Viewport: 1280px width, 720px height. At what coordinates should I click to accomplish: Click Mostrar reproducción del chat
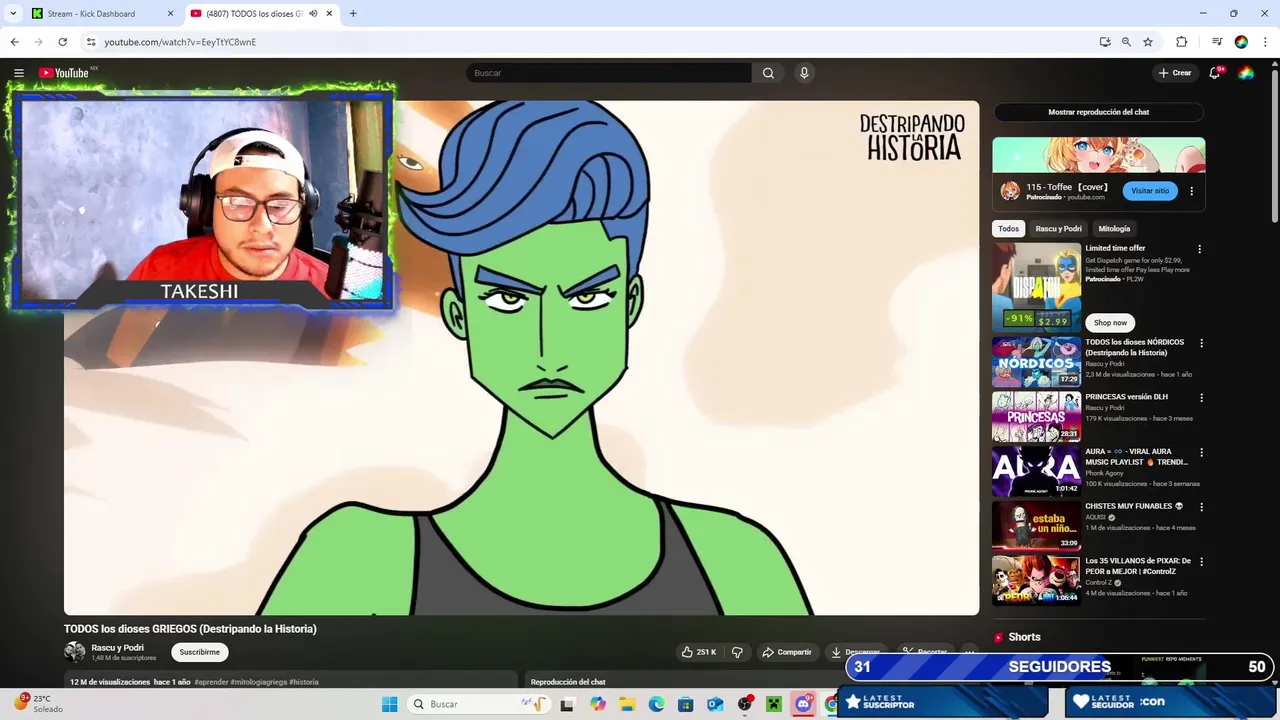1098,112
